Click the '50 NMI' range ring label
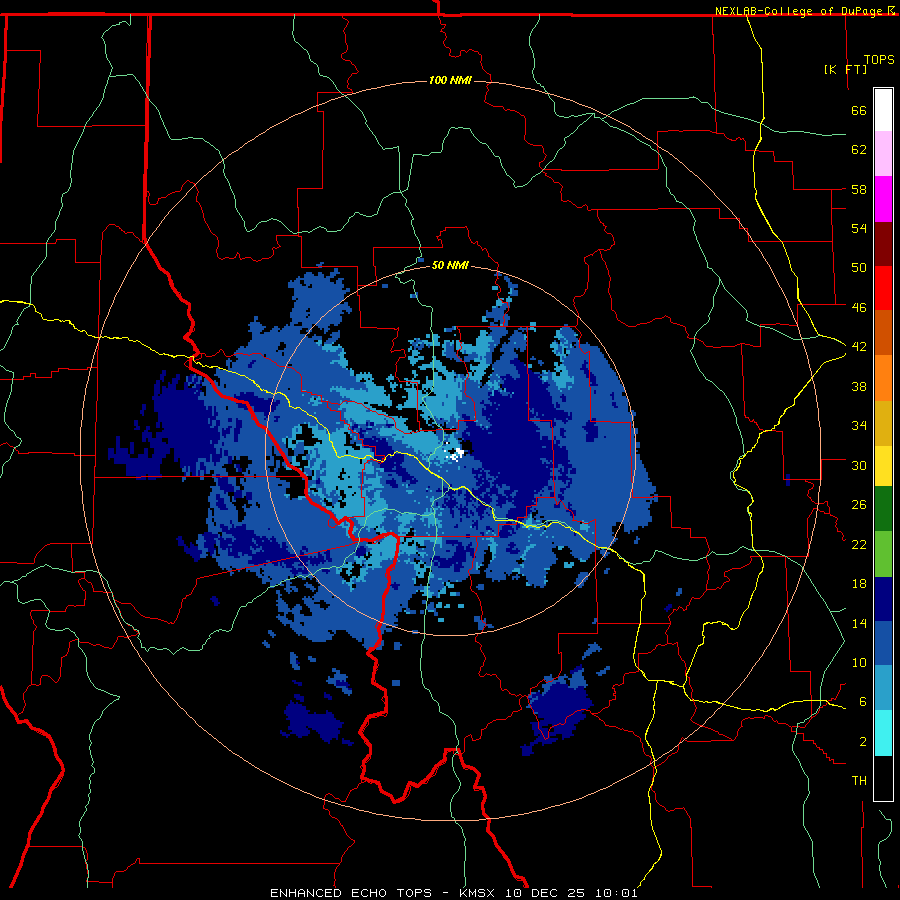Image resolution: width=900 pixels, height=900 pixels. tap(450, 265)
